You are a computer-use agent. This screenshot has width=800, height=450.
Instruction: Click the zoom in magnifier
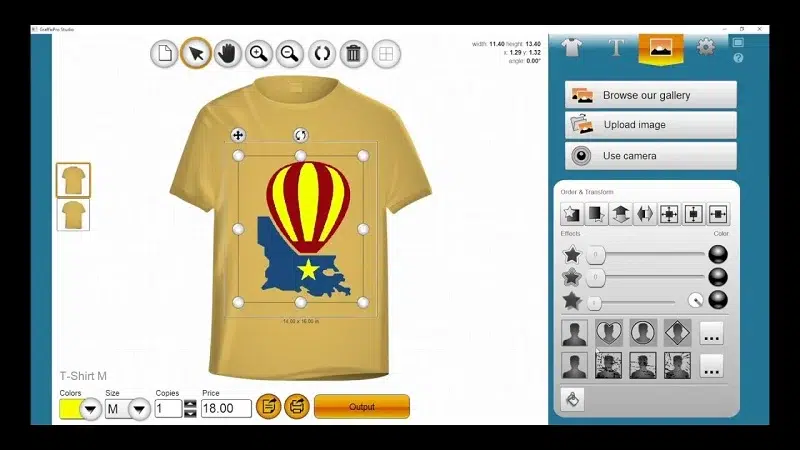[259, 54]
